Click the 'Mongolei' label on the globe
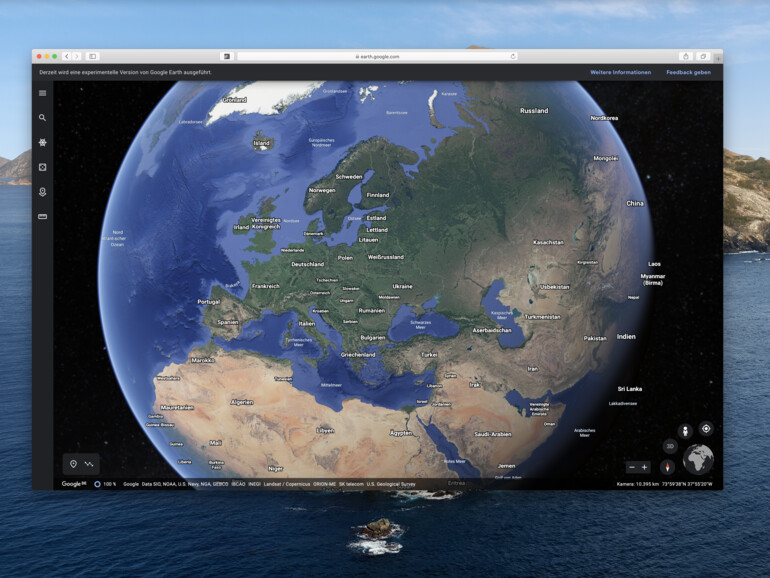 click(605, 158)
